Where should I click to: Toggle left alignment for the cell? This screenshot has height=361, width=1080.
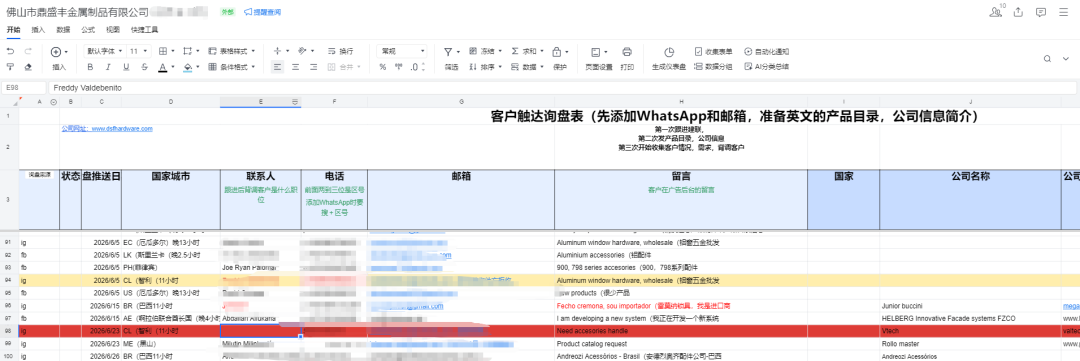point(278,67)
